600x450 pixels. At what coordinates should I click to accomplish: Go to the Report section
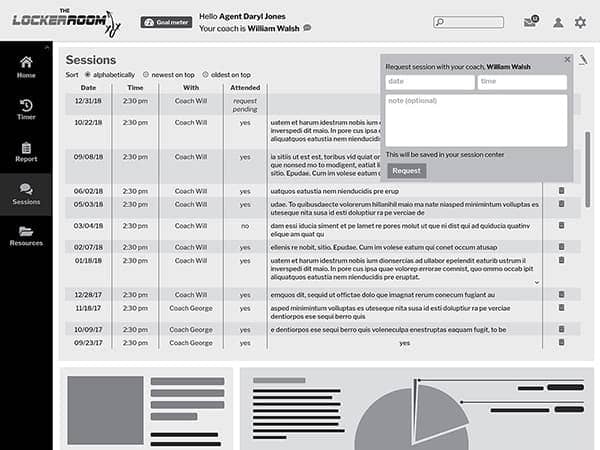pyautogui.click(x=26, y=152)
